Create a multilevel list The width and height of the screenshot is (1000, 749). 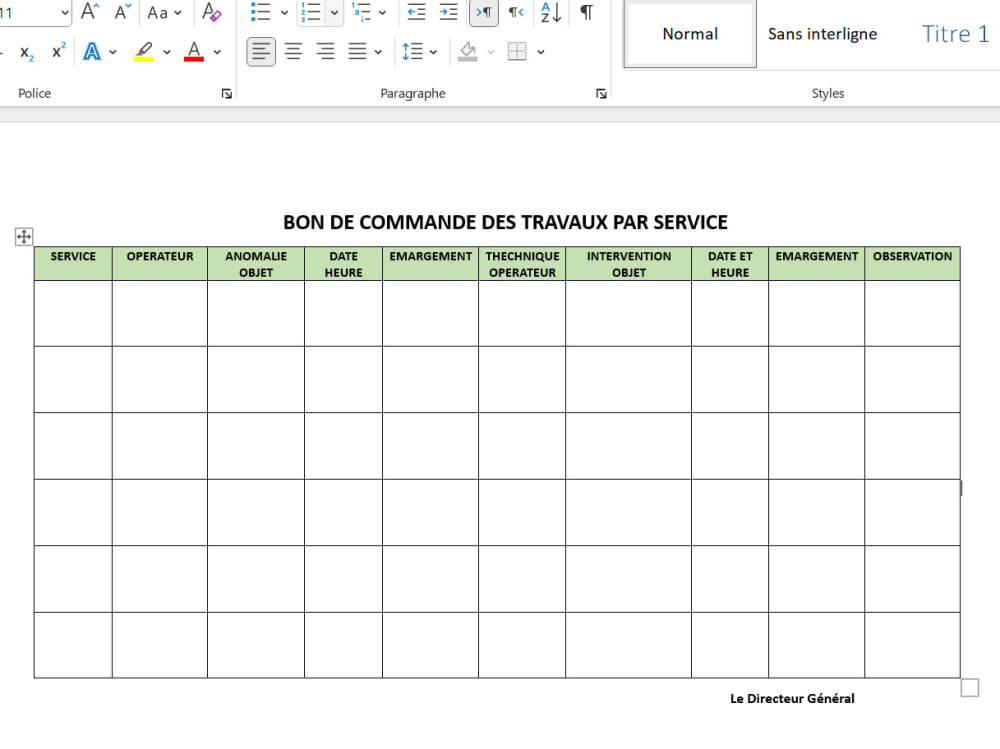[362, 11]
